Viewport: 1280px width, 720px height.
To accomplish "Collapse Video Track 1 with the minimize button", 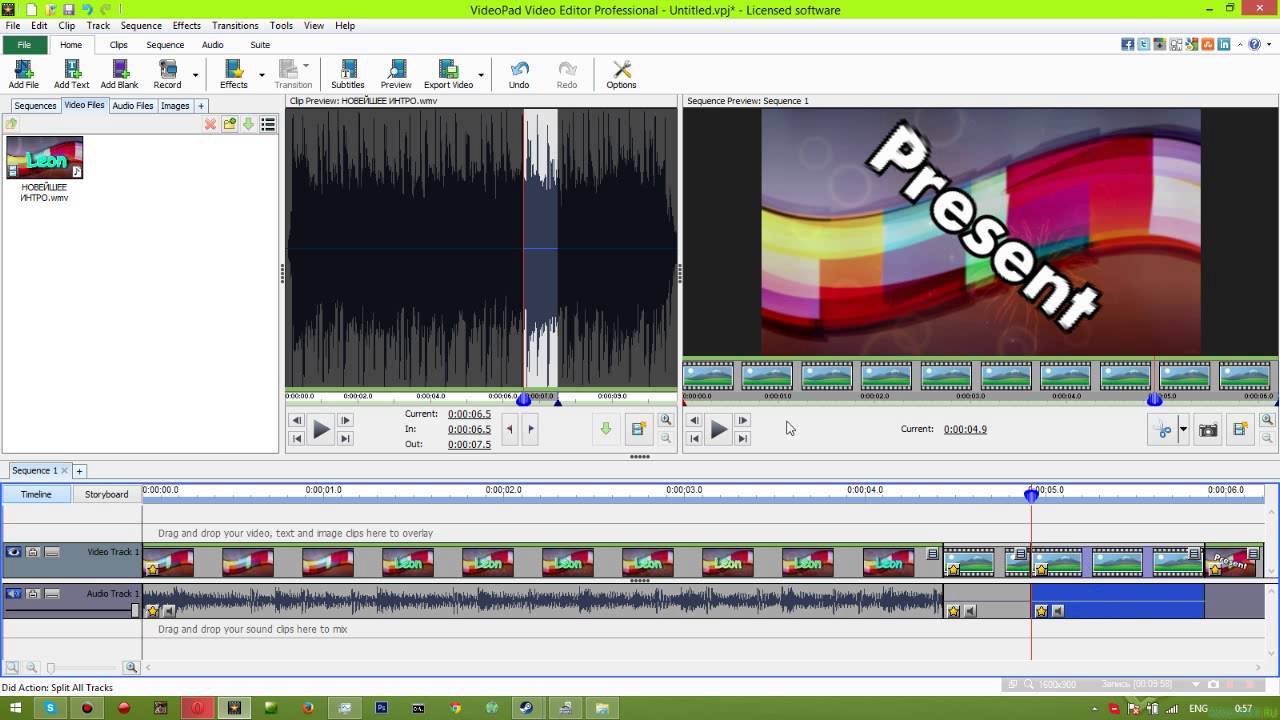I will [52, 552].
